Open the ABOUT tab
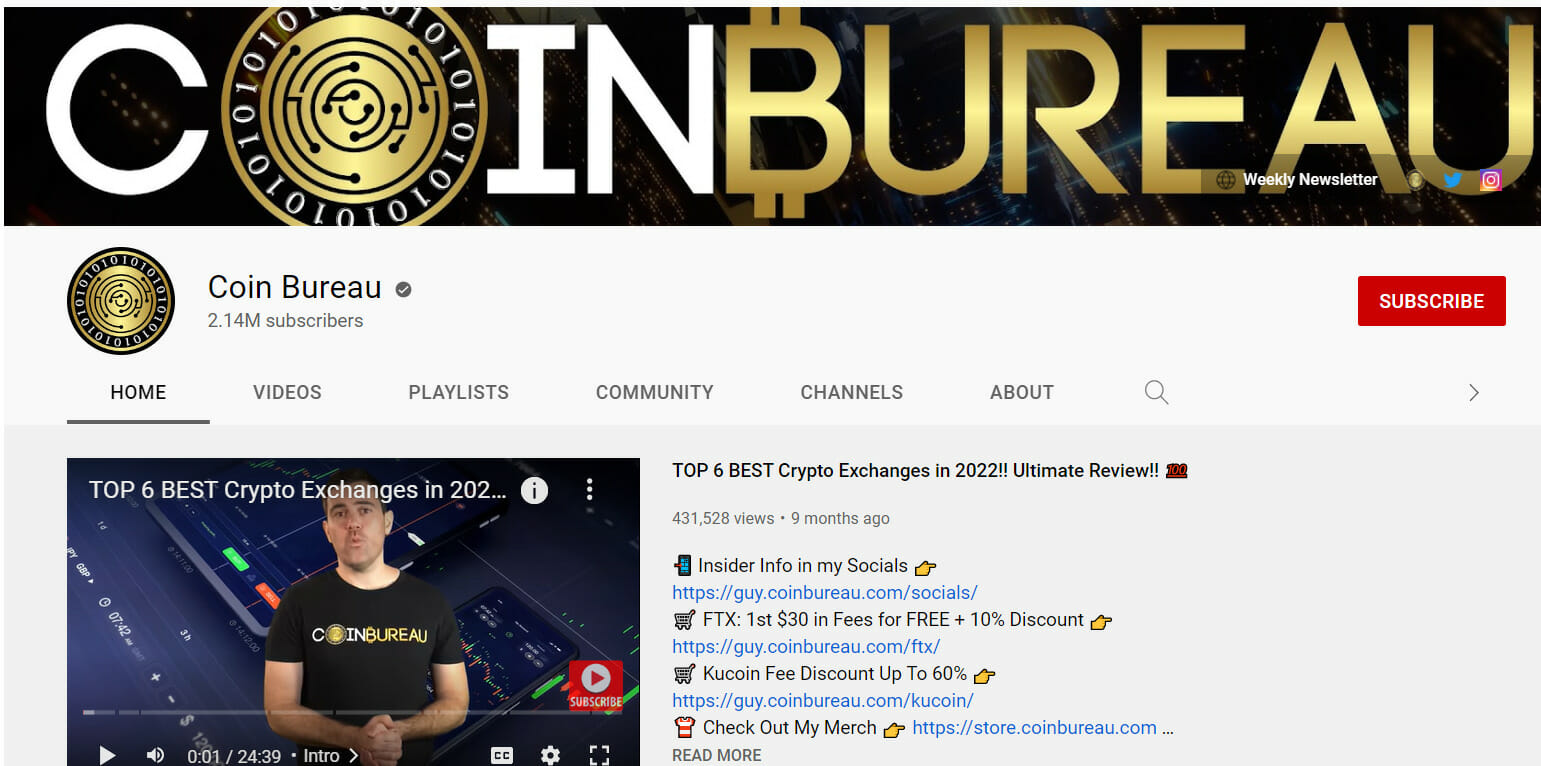 coord(1022,392)
